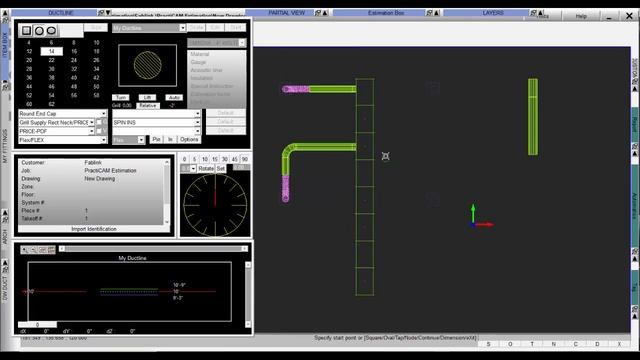Switch to the ARCH side tab

[x=5, y=236]
